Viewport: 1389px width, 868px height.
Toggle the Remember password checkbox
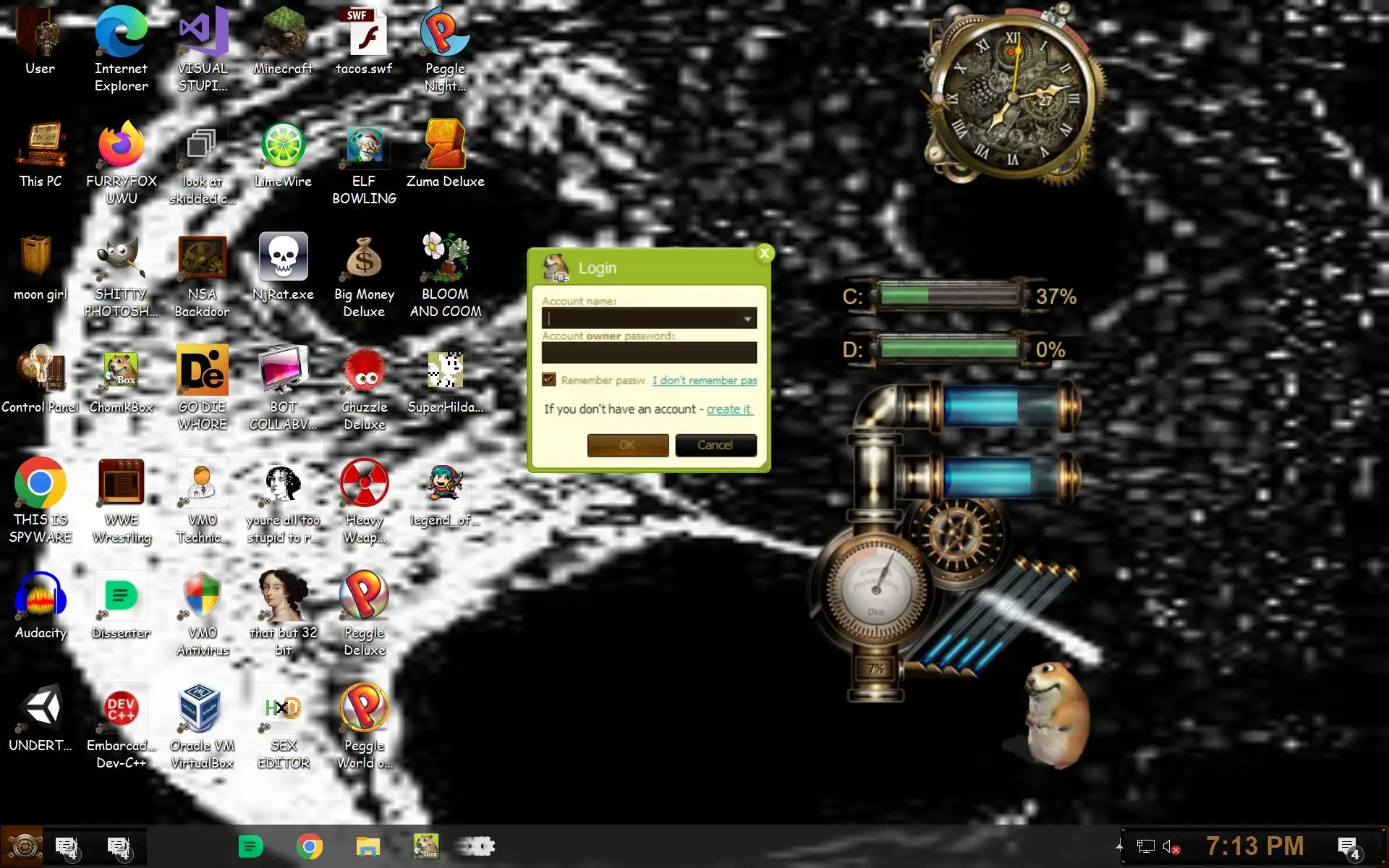[x=549, y=380]
